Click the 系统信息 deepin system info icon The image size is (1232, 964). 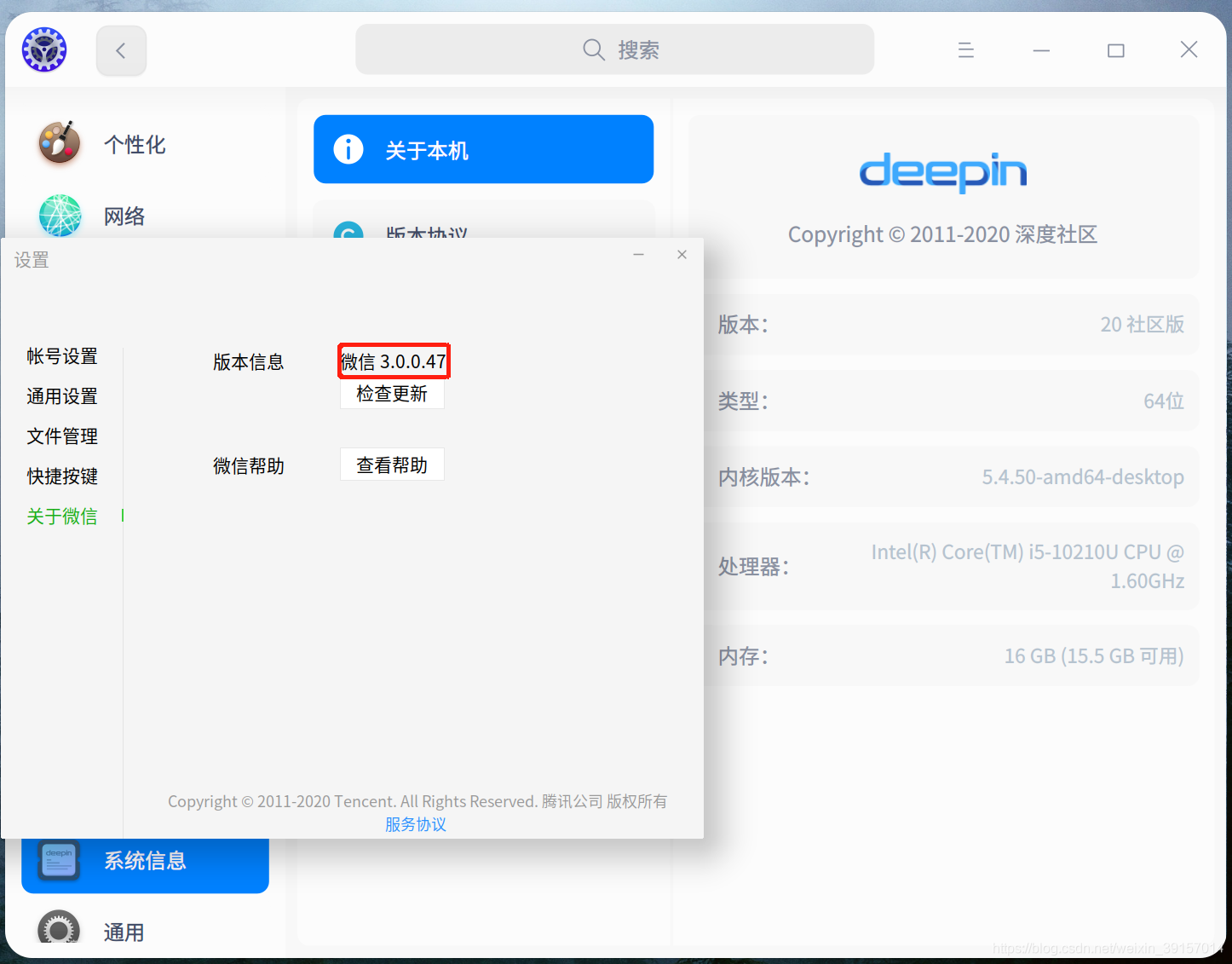(57, 860)
